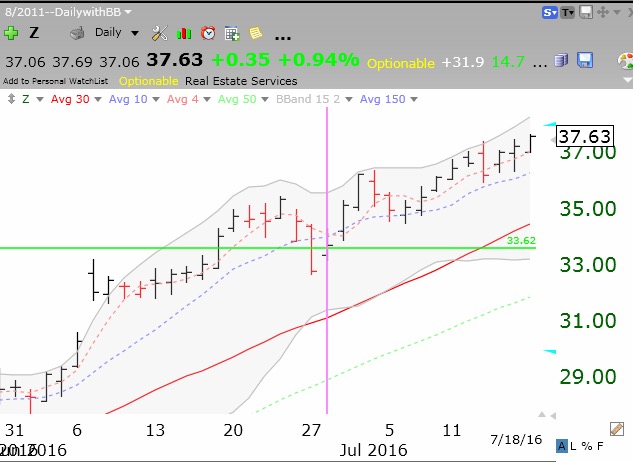Click the ruler drawing tool icon at bottom right
Screen dimensions: 633x462
pyautogui.click(x=616, y=429)
